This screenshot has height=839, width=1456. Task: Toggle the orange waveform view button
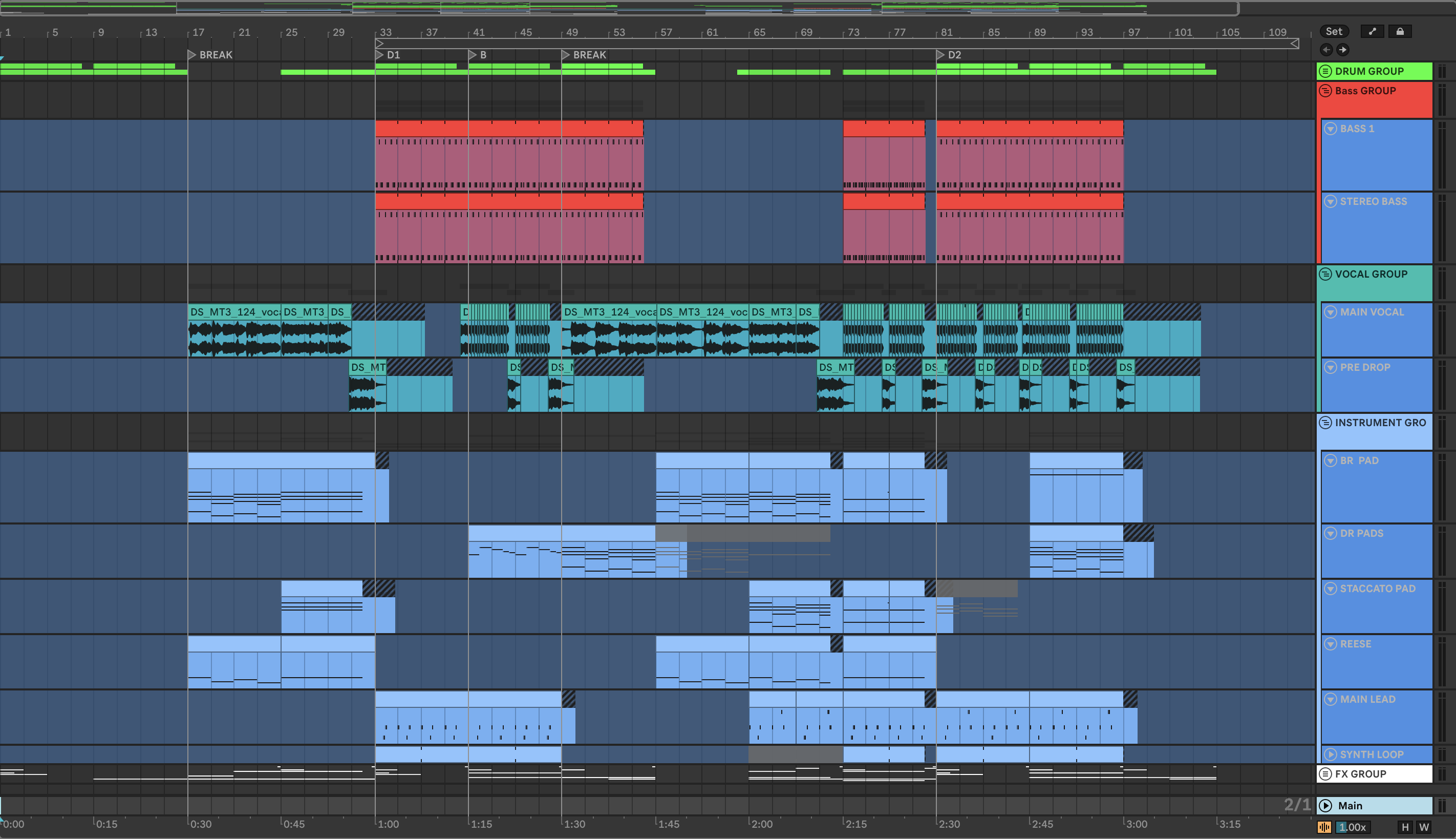(1324, 827)
